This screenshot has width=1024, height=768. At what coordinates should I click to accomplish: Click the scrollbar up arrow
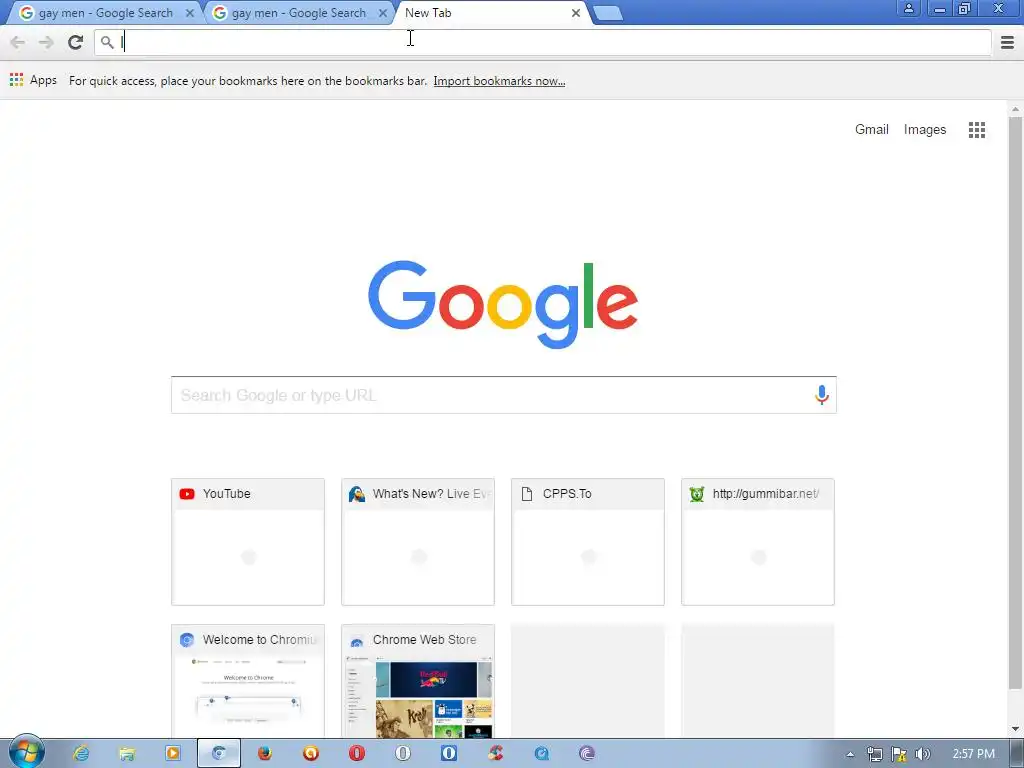(x=1015, y=108)
